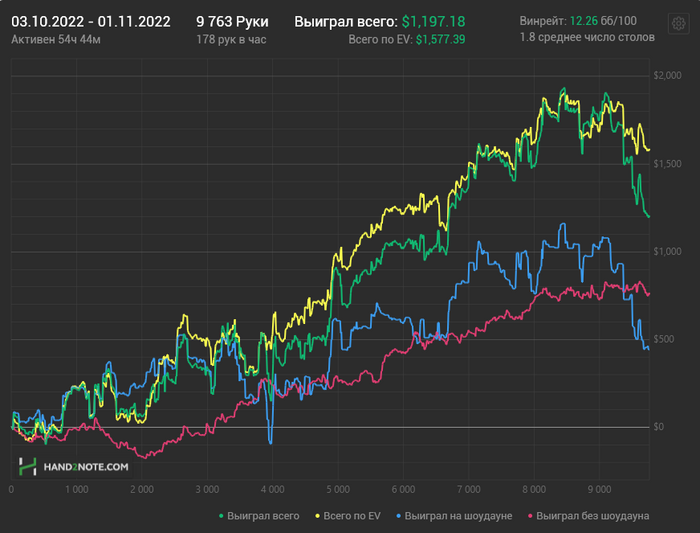700x533 pixels.
Task: Click the '3 000' x-axis label
Action: point(207,490)
